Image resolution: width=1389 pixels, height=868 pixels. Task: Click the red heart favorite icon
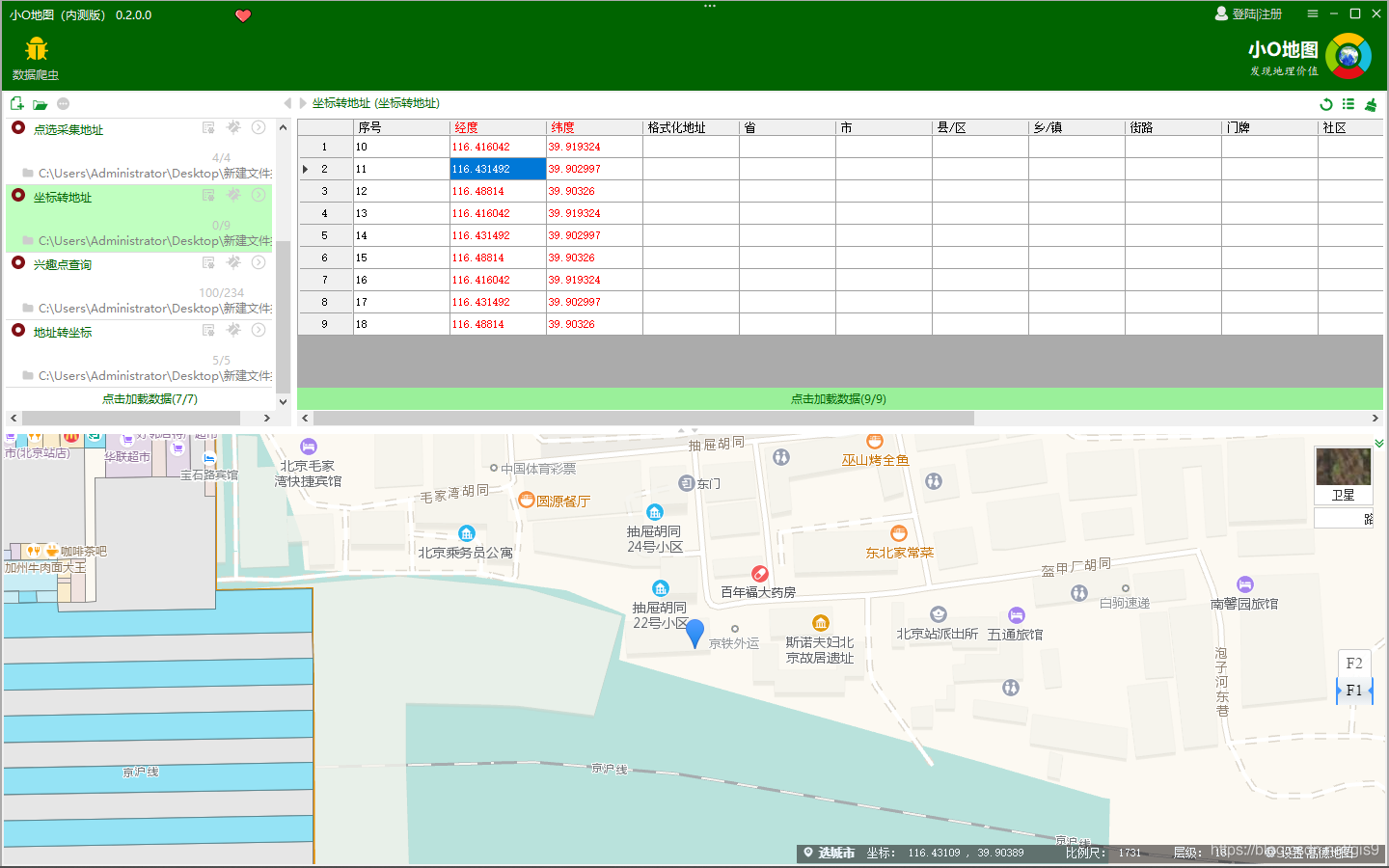243,15
